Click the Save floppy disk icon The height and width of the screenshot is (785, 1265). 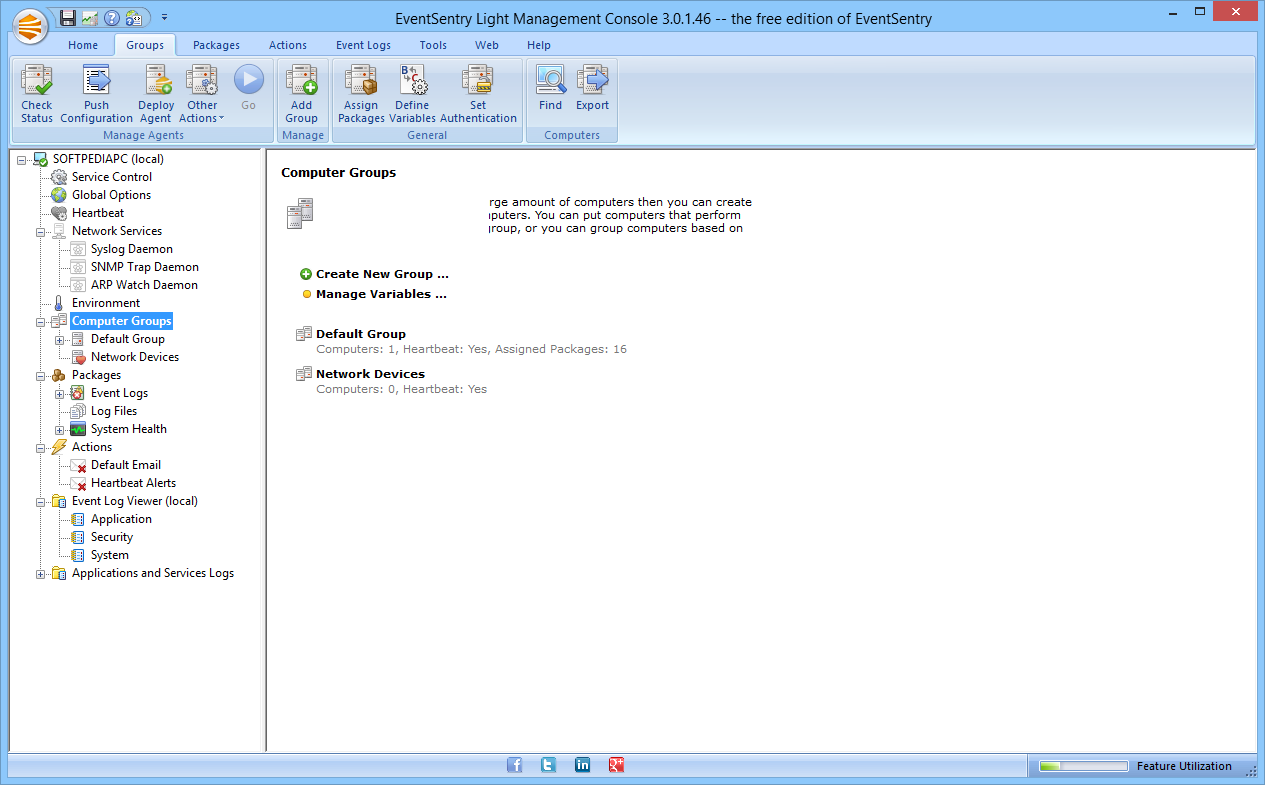click(67, 17)
